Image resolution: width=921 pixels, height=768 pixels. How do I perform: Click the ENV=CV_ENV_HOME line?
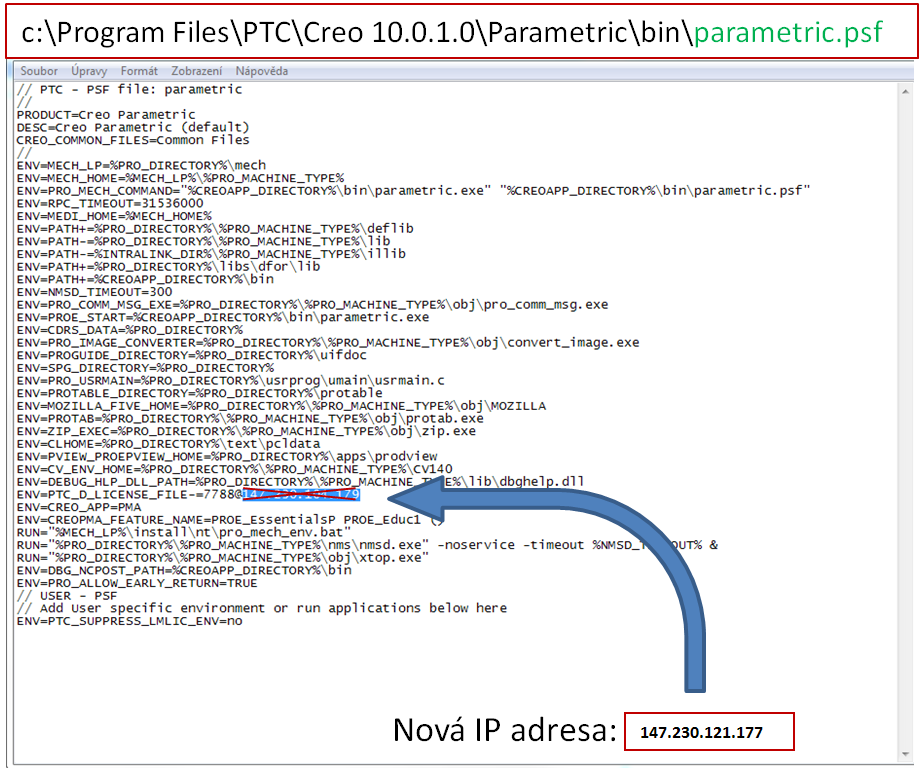point(234,469)
